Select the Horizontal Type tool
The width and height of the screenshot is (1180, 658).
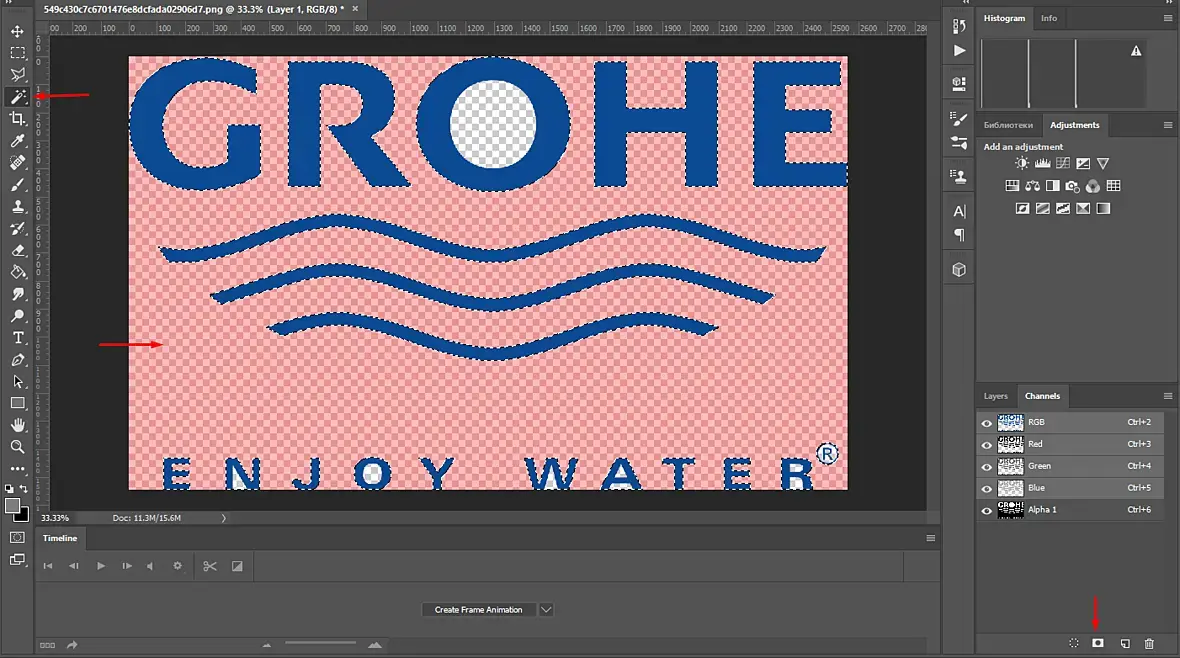(x=17, y=338)
